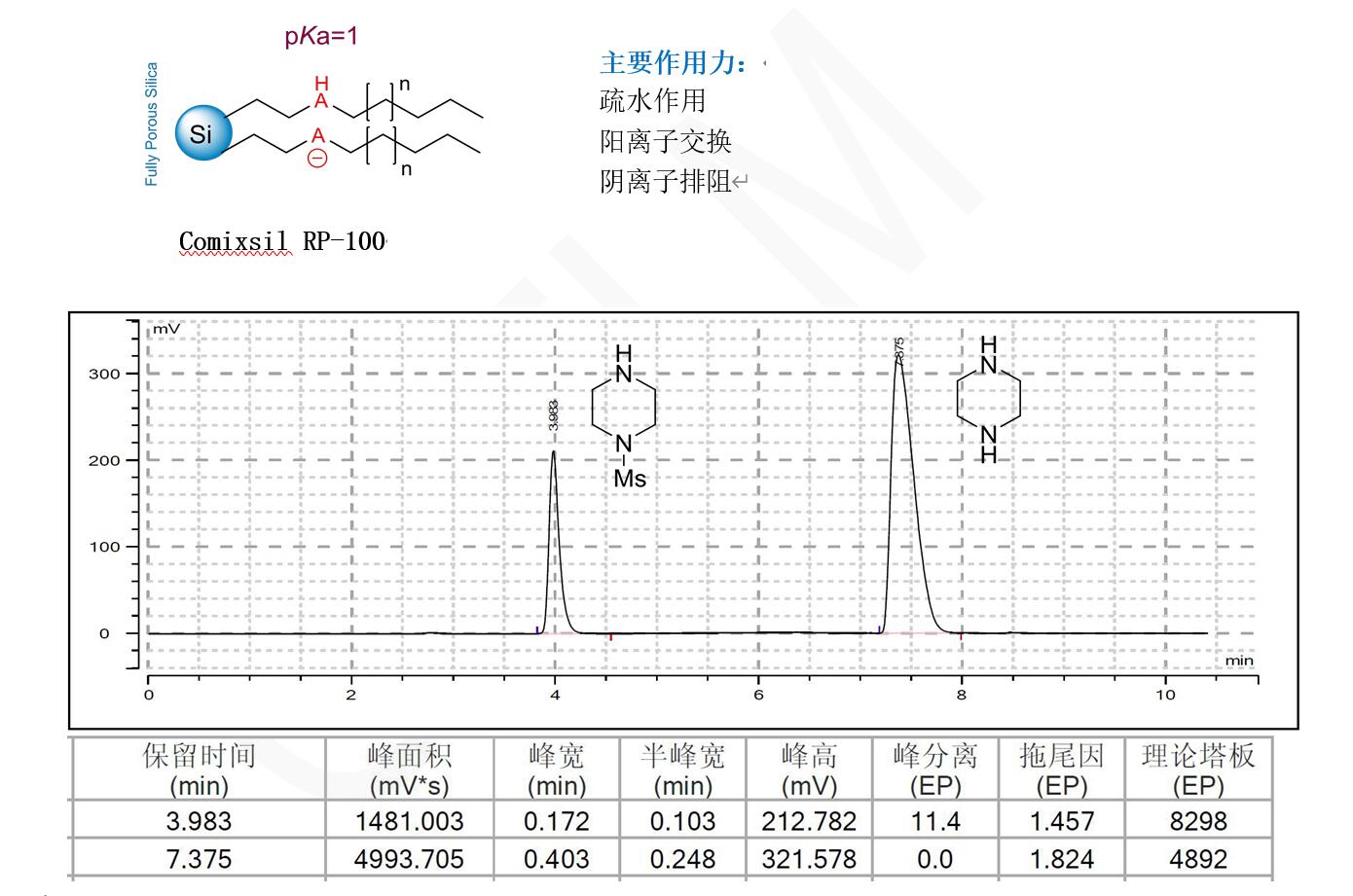Screen dimensions: 1353x896
Task: Click the blue Si sphere in the diagram
Action: click(x=201, y=132)
